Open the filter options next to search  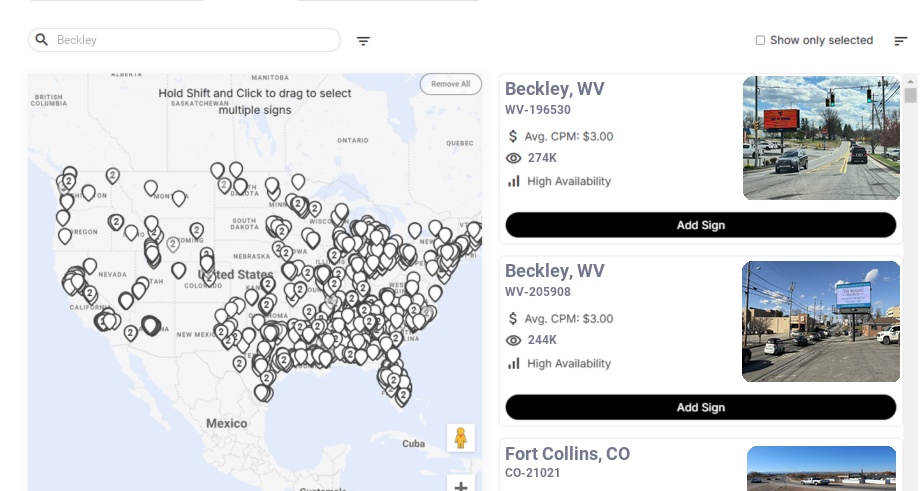363,41
